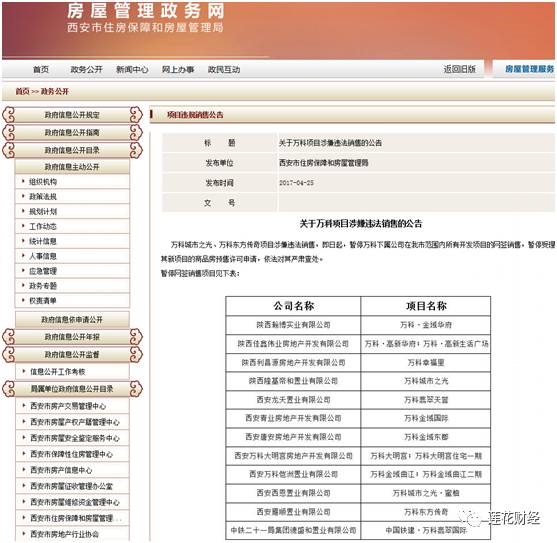Click the 返回旧版 link
557x543 pixels.
click(459, 69)
